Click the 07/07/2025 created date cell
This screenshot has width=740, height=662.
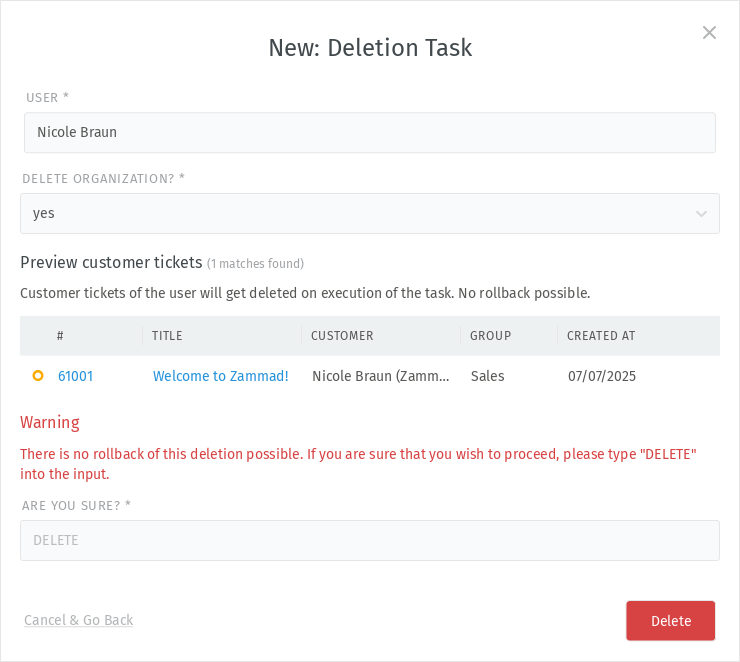(602, 376)
